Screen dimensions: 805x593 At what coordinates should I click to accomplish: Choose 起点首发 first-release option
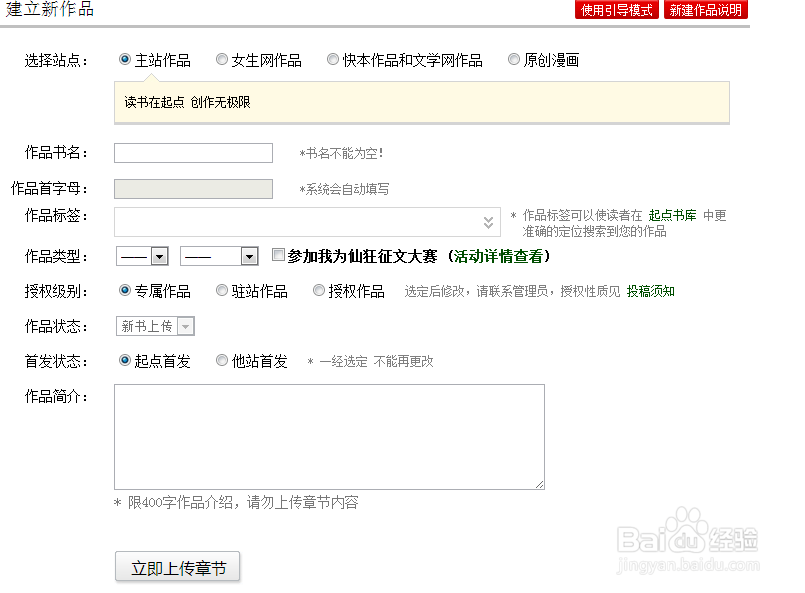(x=125, y=360)
